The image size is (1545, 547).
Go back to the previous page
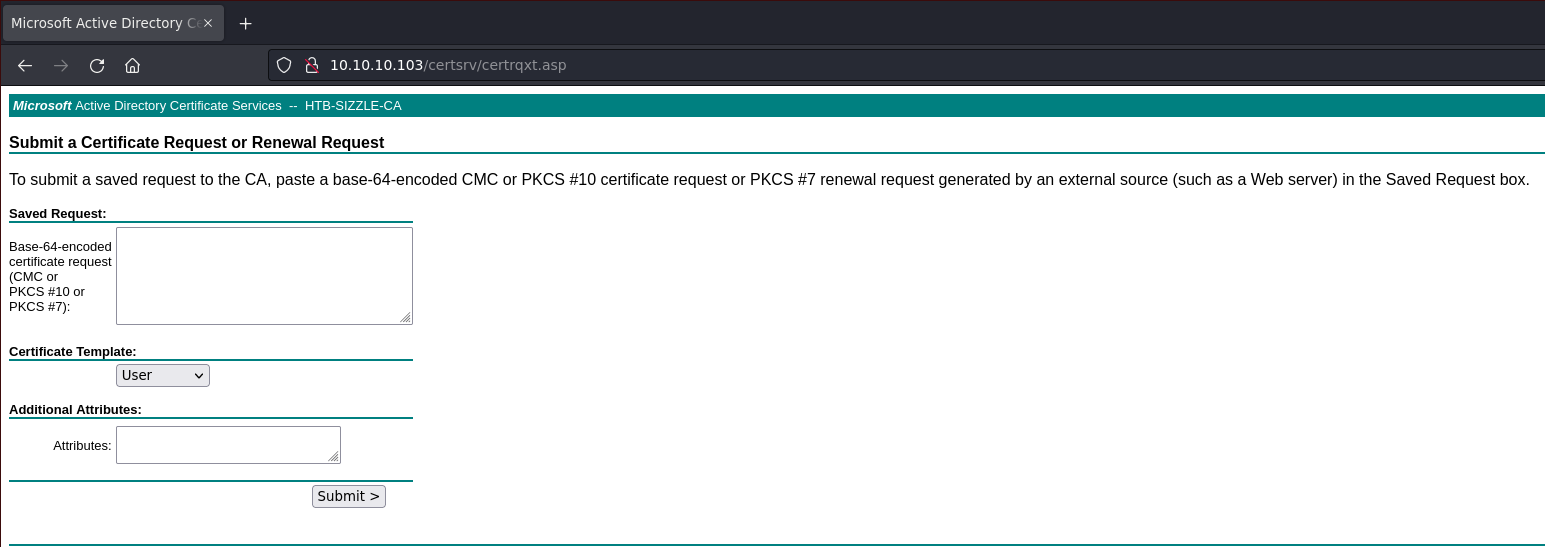pyautogui.click(x=25, y=66)
